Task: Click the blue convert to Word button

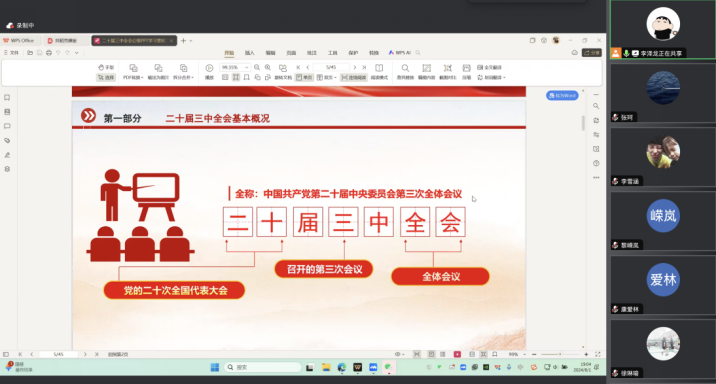Action: [562, 95]
